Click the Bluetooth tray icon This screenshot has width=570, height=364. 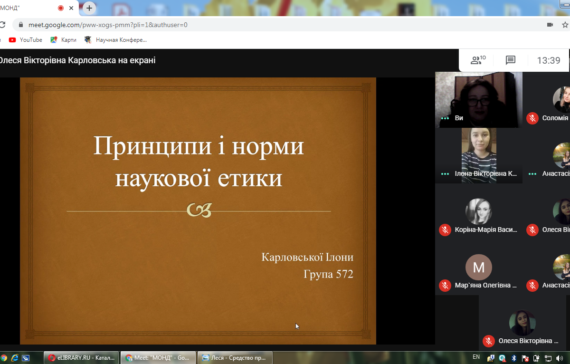[x=514, y=359]
